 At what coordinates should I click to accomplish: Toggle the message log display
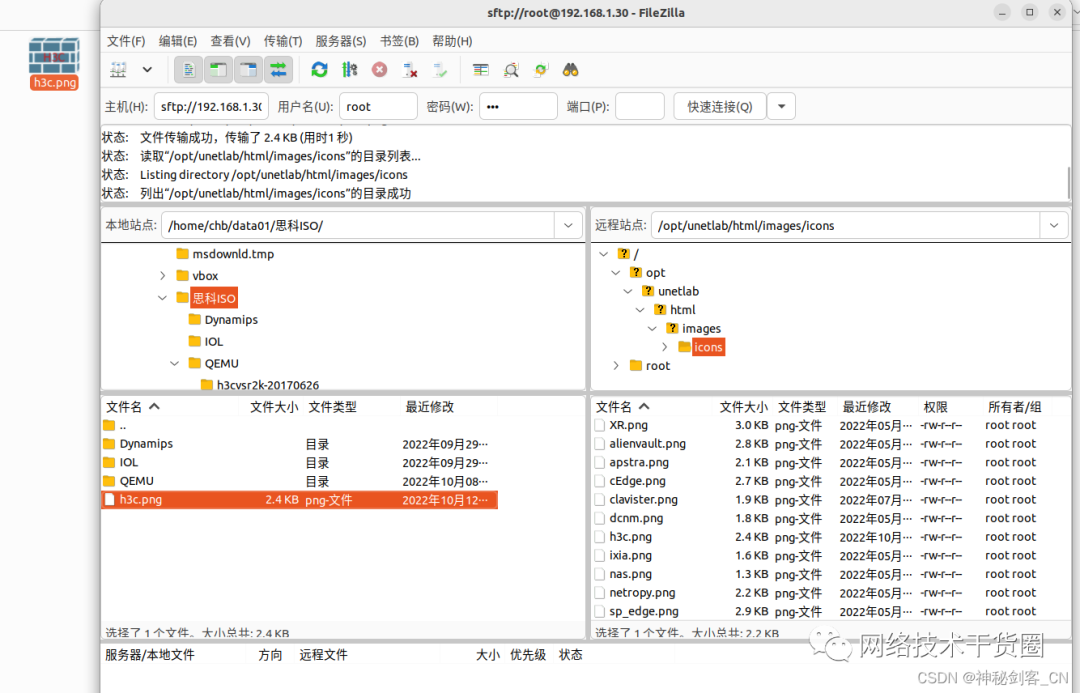[188, 69]
